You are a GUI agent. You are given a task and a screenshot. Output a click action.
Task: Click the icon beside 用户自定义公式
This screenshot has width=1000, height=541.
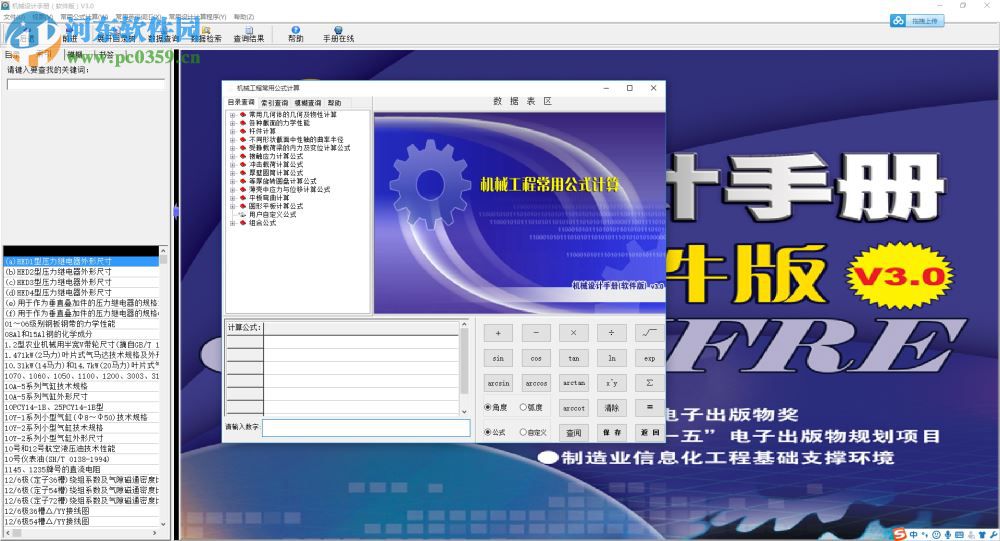pyautogui.click(x=243, y=215)
